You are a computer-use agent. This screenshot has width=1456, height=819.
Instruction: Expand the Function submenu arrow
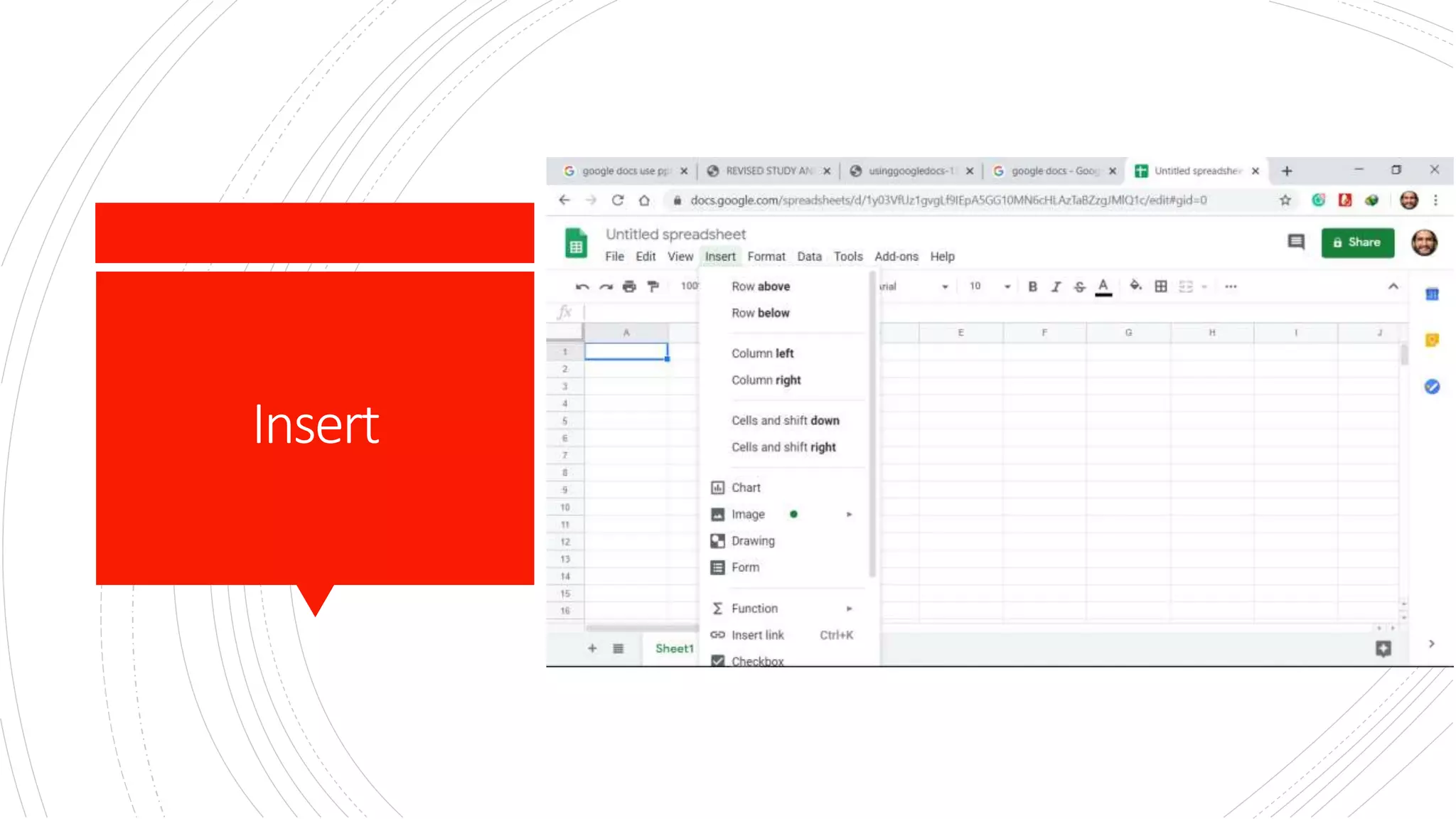849,609
